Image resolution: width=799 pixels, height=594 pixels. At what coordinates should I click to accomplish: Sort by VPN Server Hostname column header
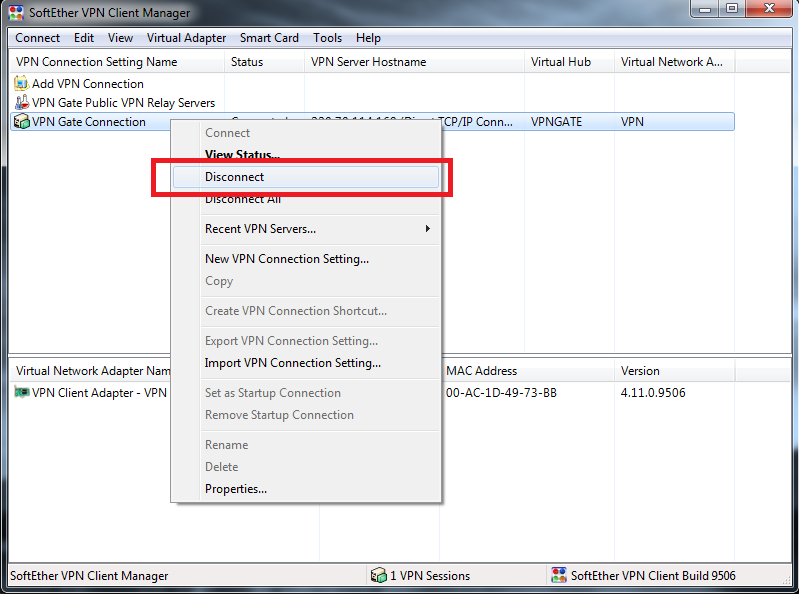click(x=414, y=62)
